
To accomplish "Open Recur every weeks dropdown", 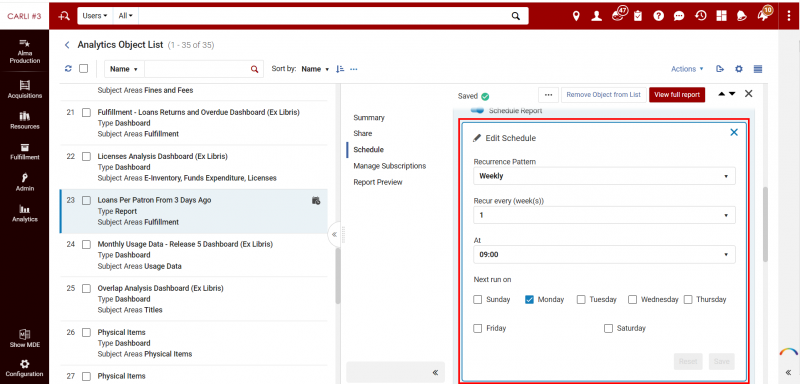I will point(604,215).
